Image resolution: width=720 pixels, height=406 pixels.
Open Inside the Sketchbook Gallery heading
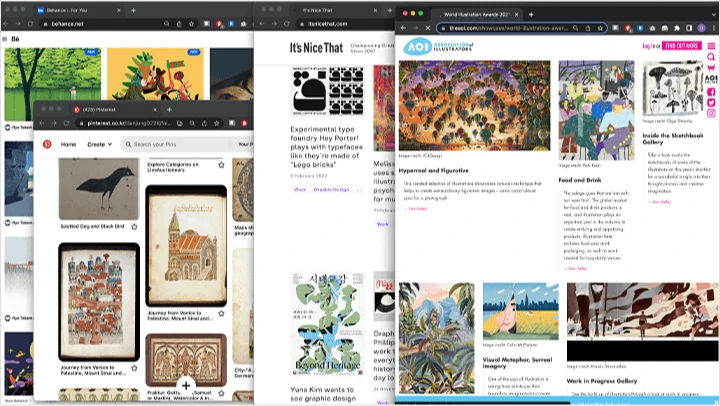(x=672, y=139)
